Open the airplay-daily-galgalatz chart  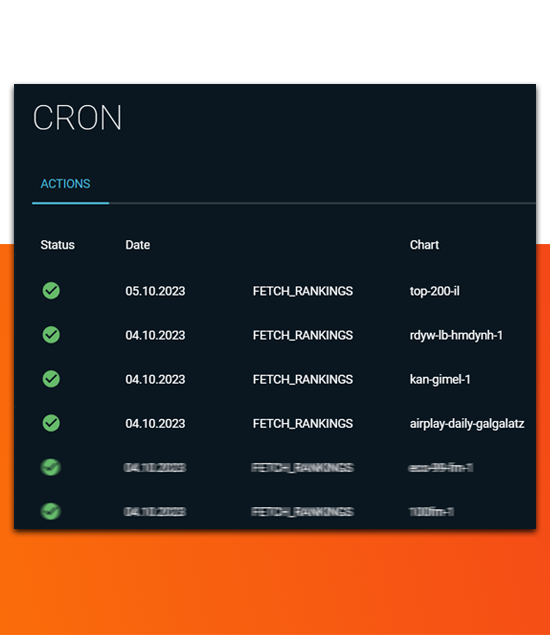tap(467, 424)
